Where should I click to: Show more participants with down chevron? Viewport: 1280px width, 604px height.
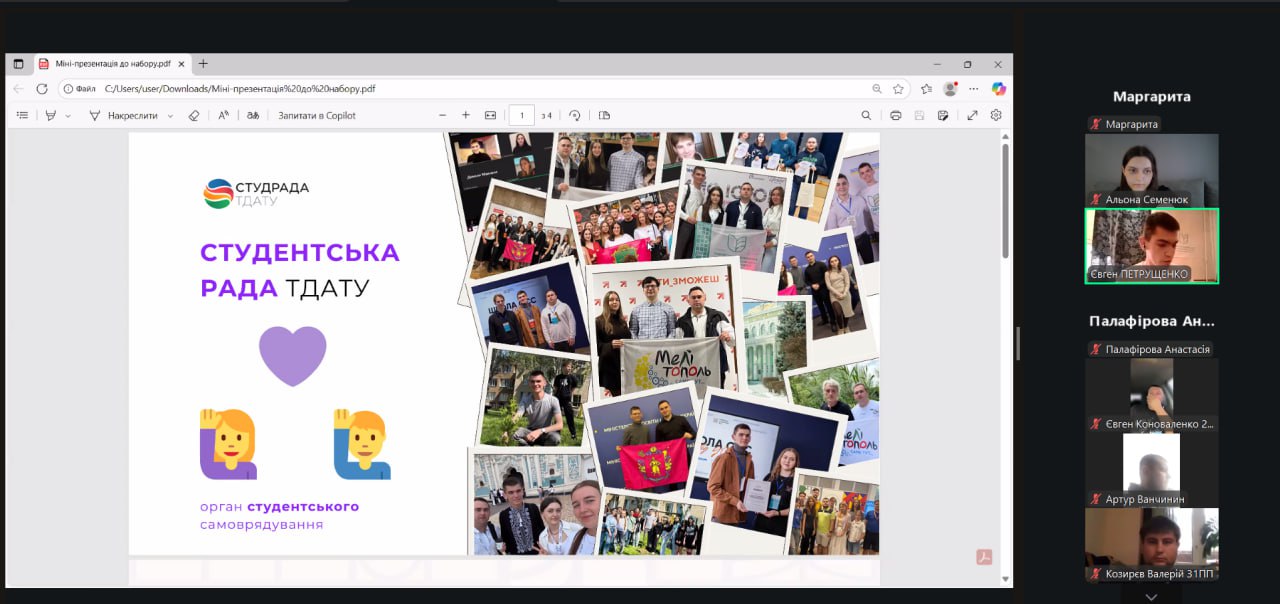point(1151,596)
